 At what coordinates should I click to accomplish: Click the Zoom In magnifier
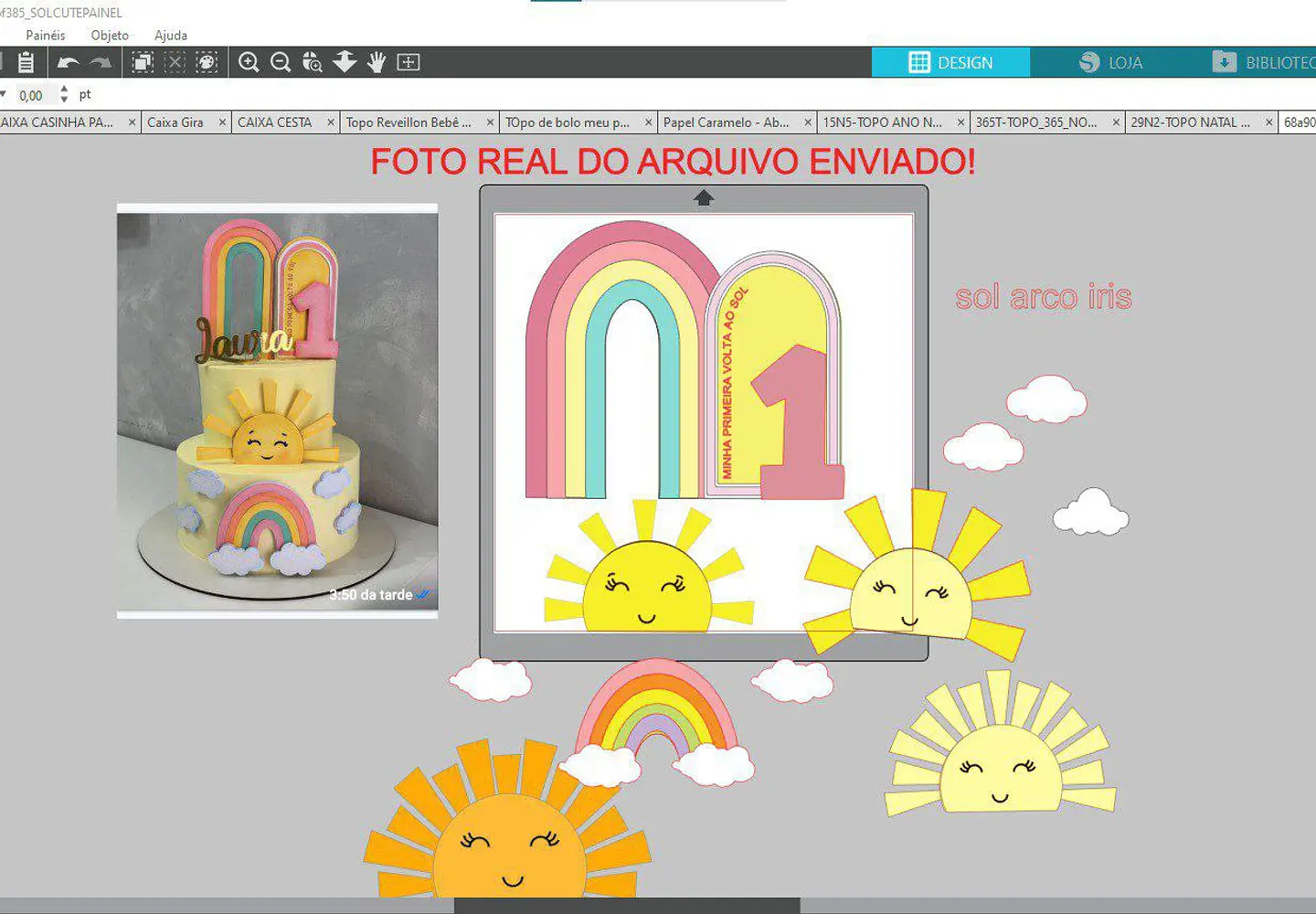pyautogui.click(x=249, y=62)
